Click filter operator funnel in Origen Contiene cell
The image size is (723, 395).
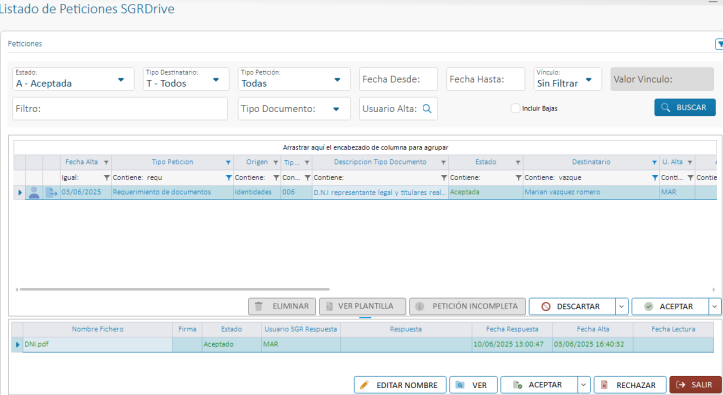[276, 178]
